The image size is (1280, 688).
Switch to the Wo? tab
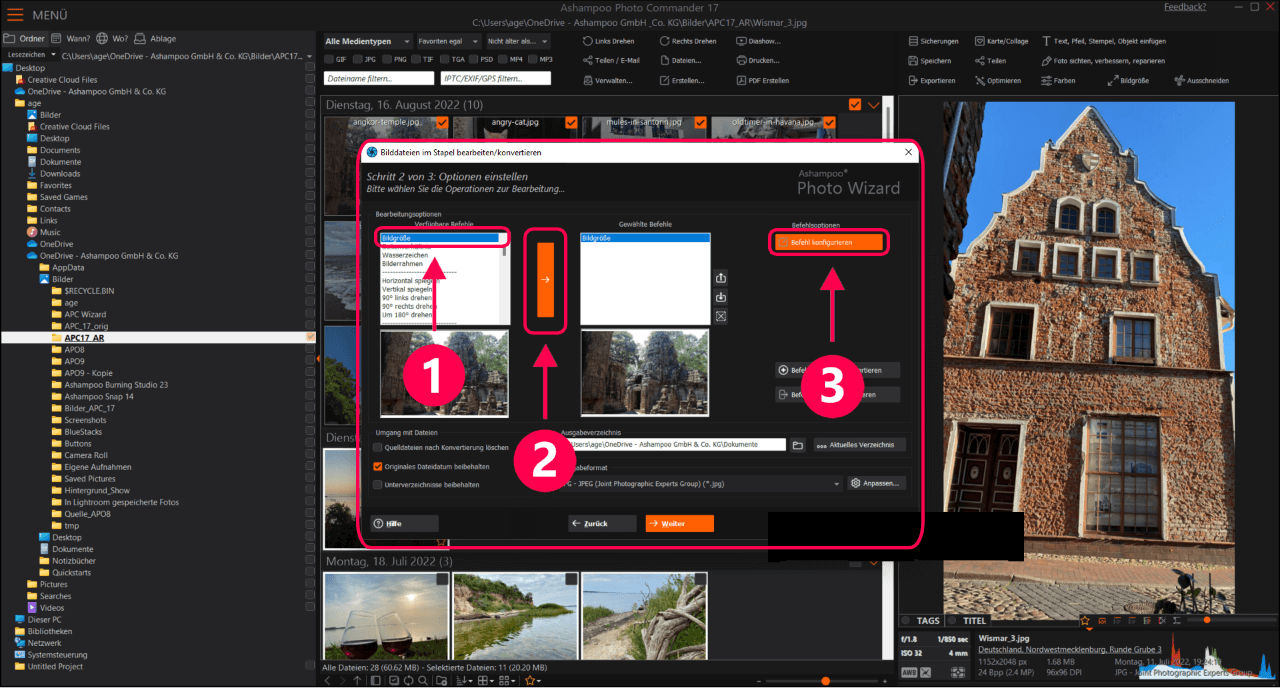click(x=114, y=38)
